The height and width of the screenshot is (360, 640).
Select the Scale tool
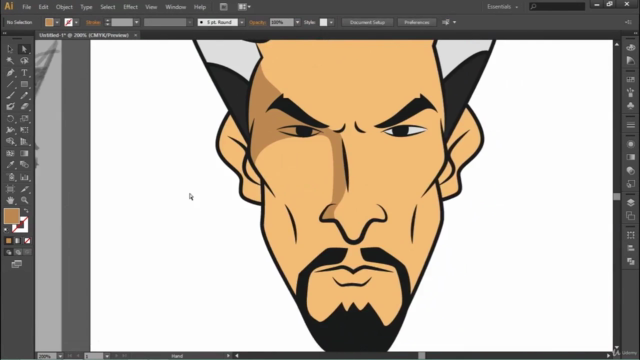click(x=24, y=119)
